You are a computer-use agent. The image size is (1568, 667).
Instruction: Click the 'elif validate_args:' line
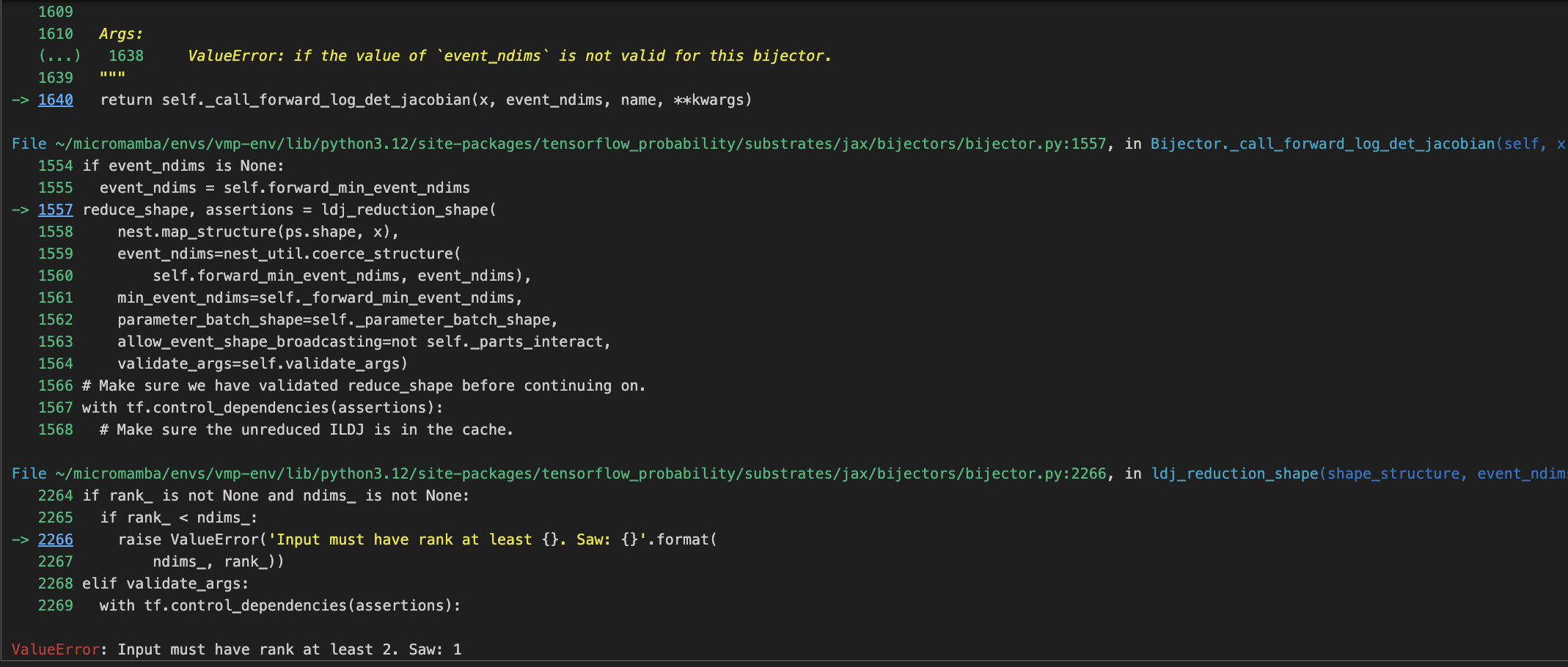[x=165, y=583]
